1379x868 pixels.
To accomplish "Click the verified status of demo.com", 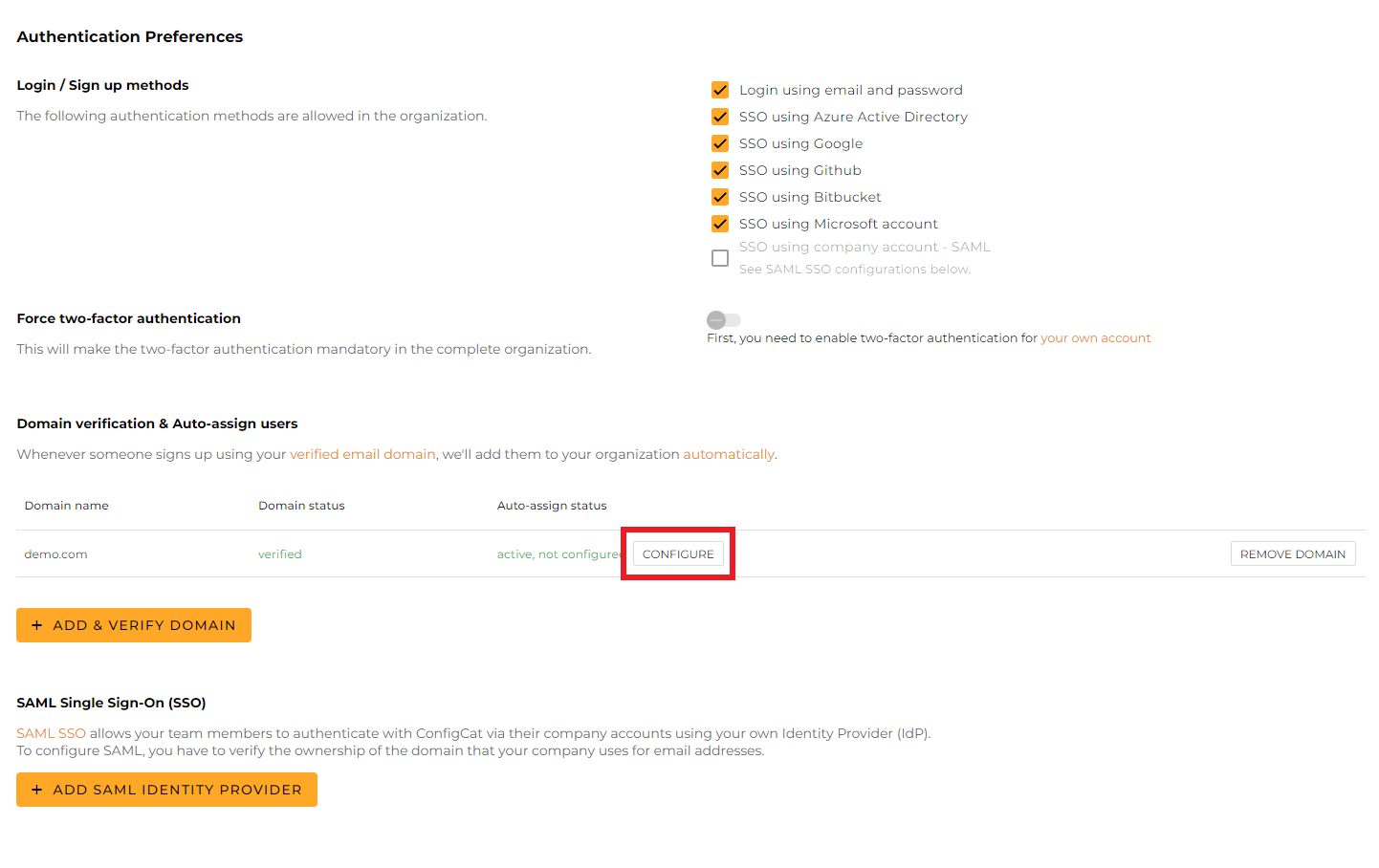I will pyautogui.click(x=279, y=553).
